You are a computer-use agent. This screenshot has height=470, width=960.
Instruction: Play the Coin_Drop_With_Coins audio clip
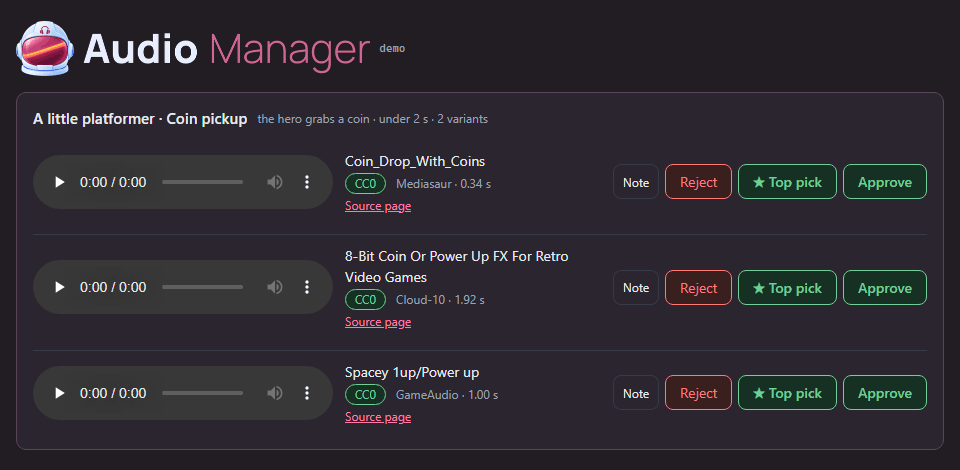pos(59,182)
